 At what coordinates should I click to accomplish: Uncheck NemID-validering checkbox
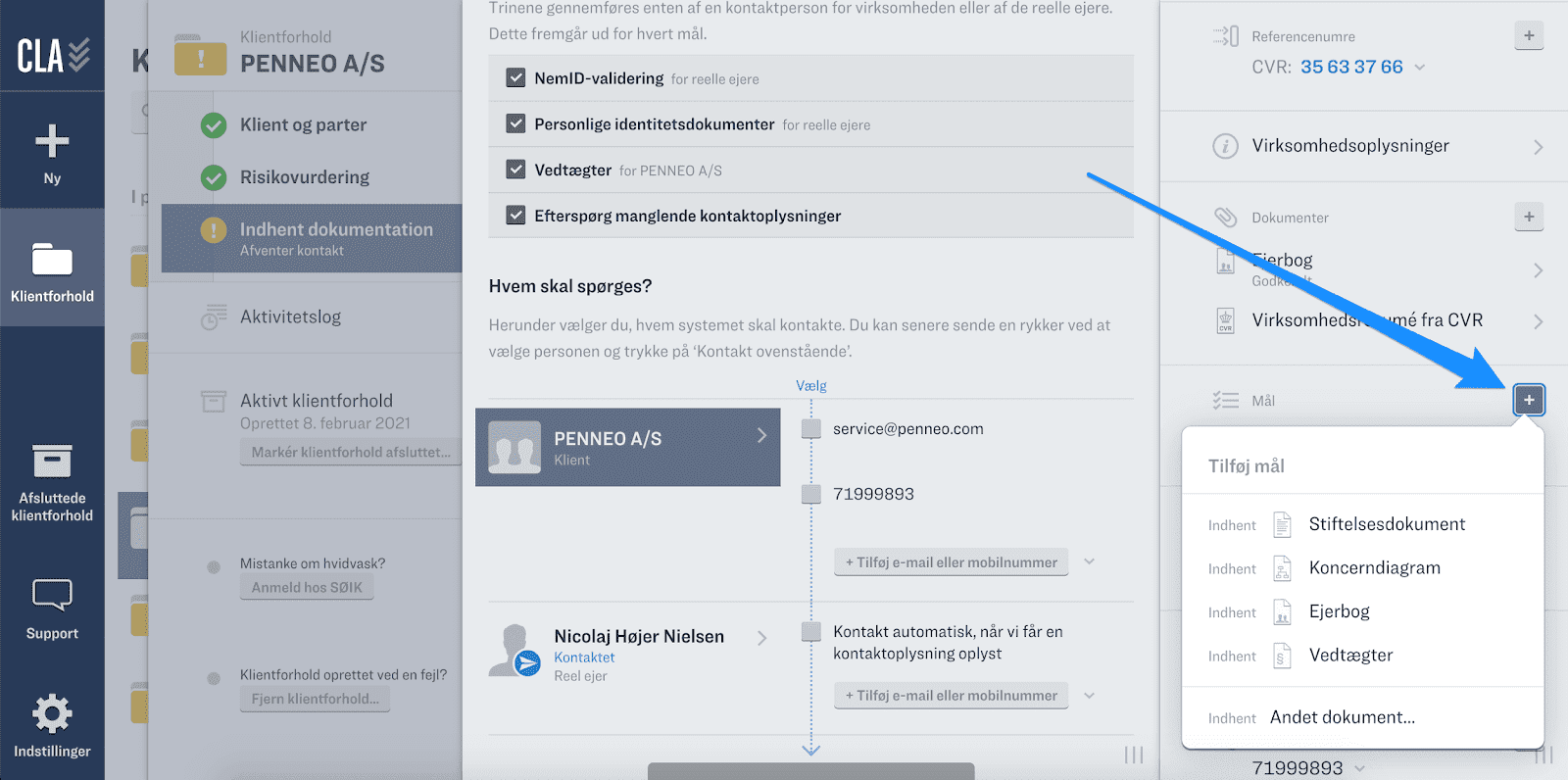515,77
